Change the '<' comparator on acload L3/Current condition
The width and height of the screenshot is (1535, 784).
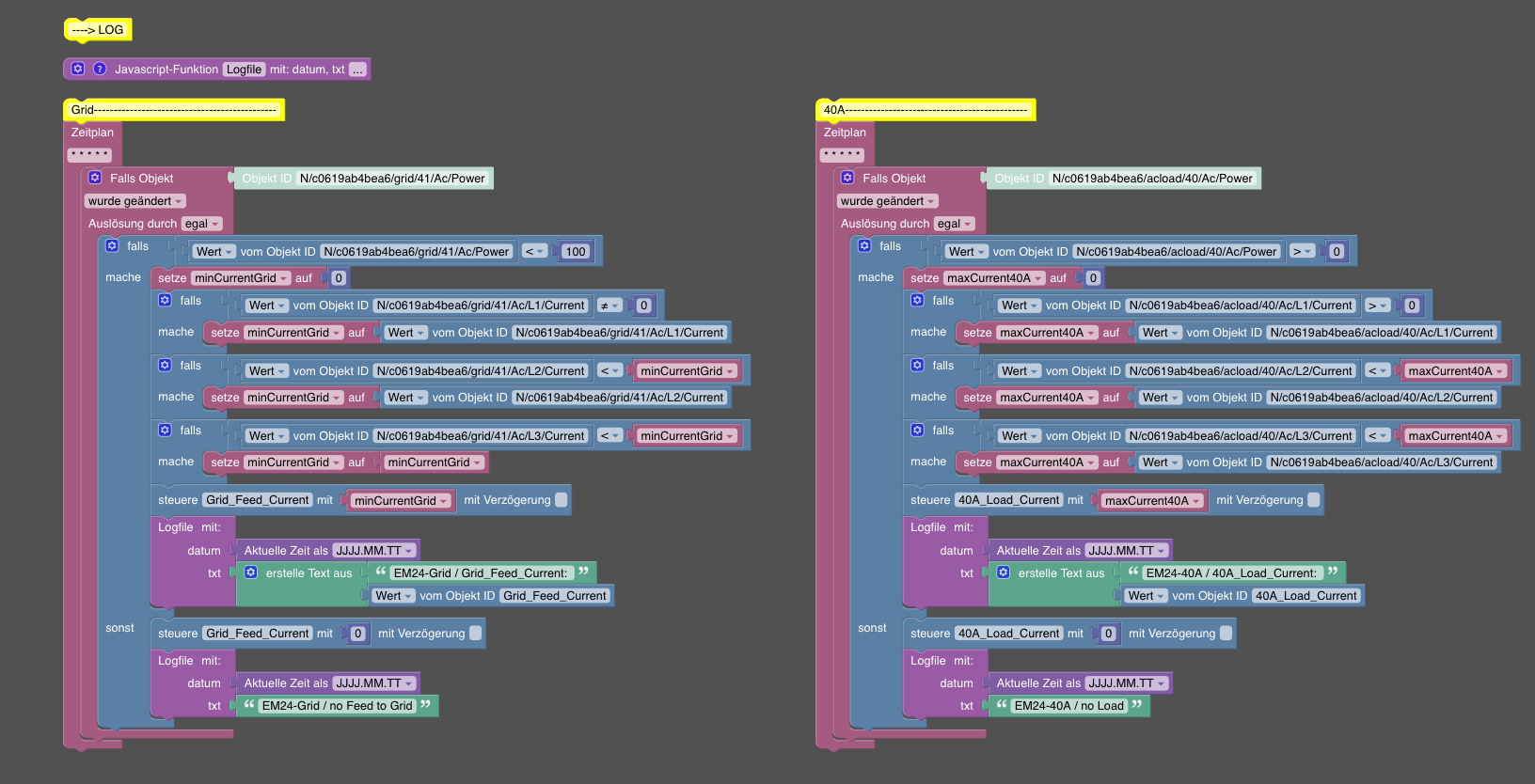(1377, 435)
